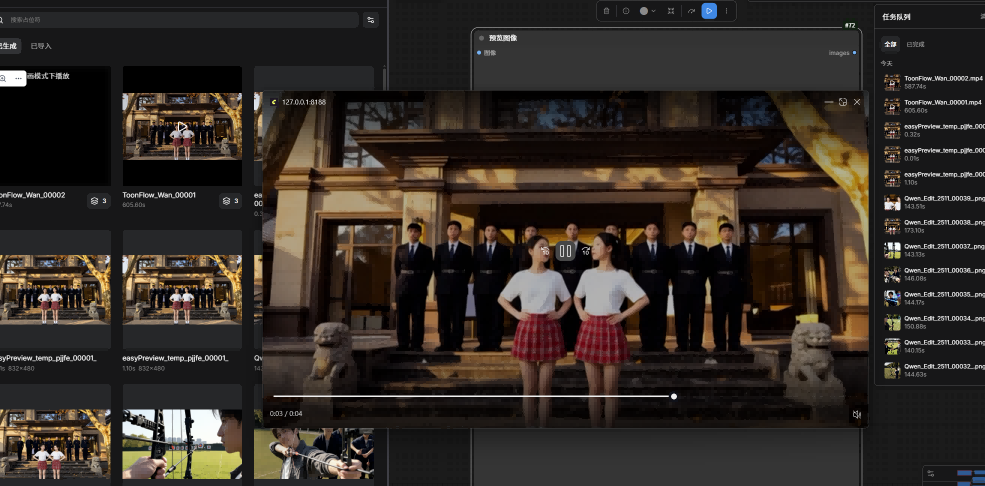Toggle collapse dot of 预览图像 node
The width and height of the screenshot is (985, 486).
tap(481, 38)
